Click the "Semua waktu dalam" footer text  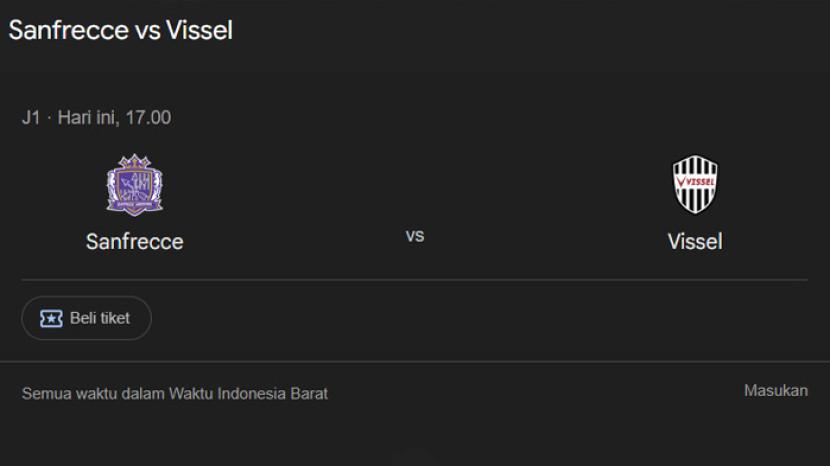click(93, 394)
